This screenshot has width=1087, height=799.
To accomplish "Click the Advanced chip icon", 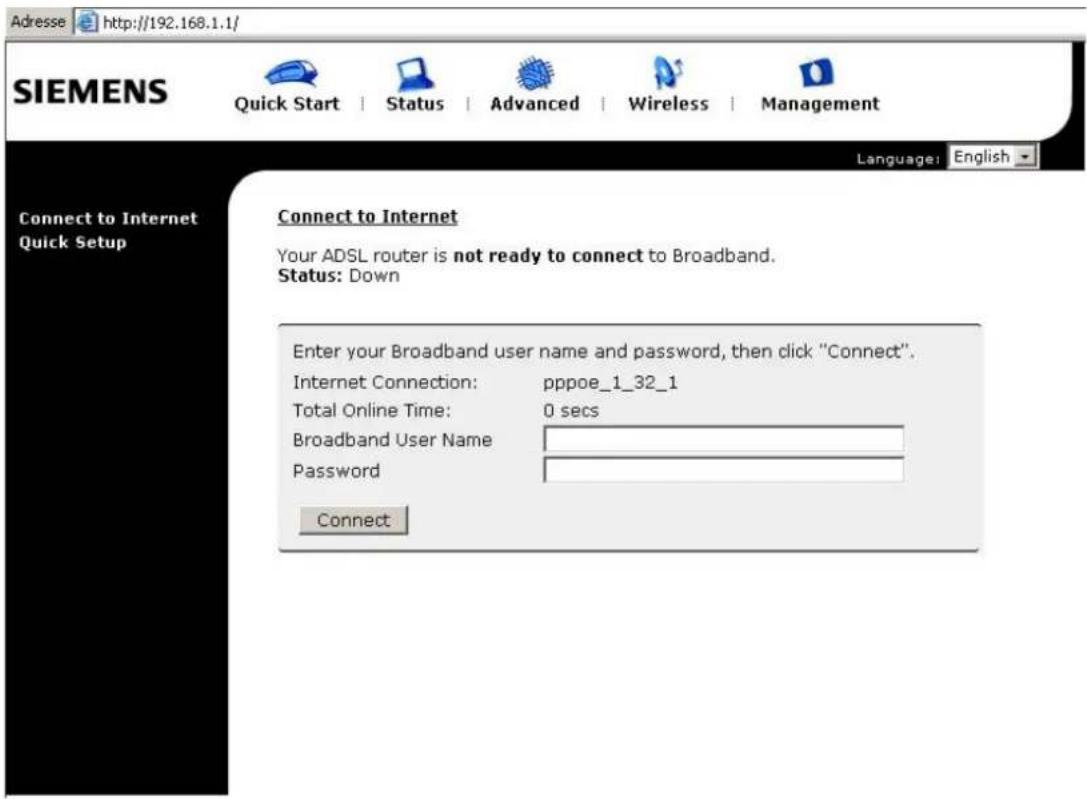I will tap(534, 73).
